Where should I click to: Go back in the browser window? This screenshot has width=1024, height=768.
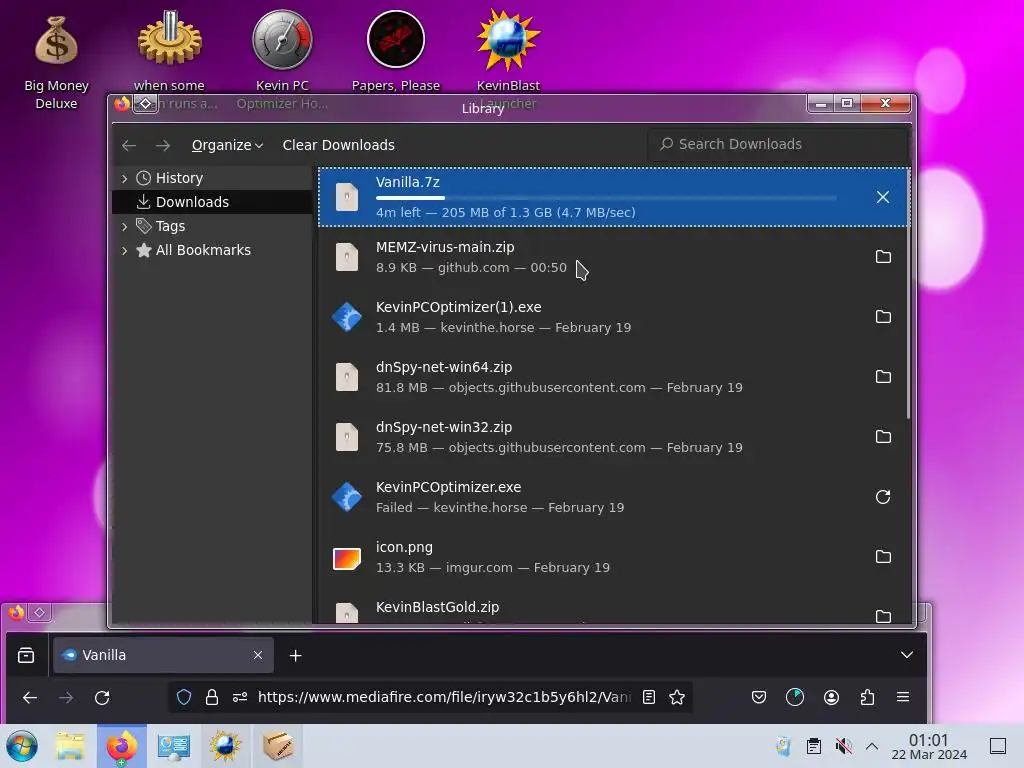point(29,697)
